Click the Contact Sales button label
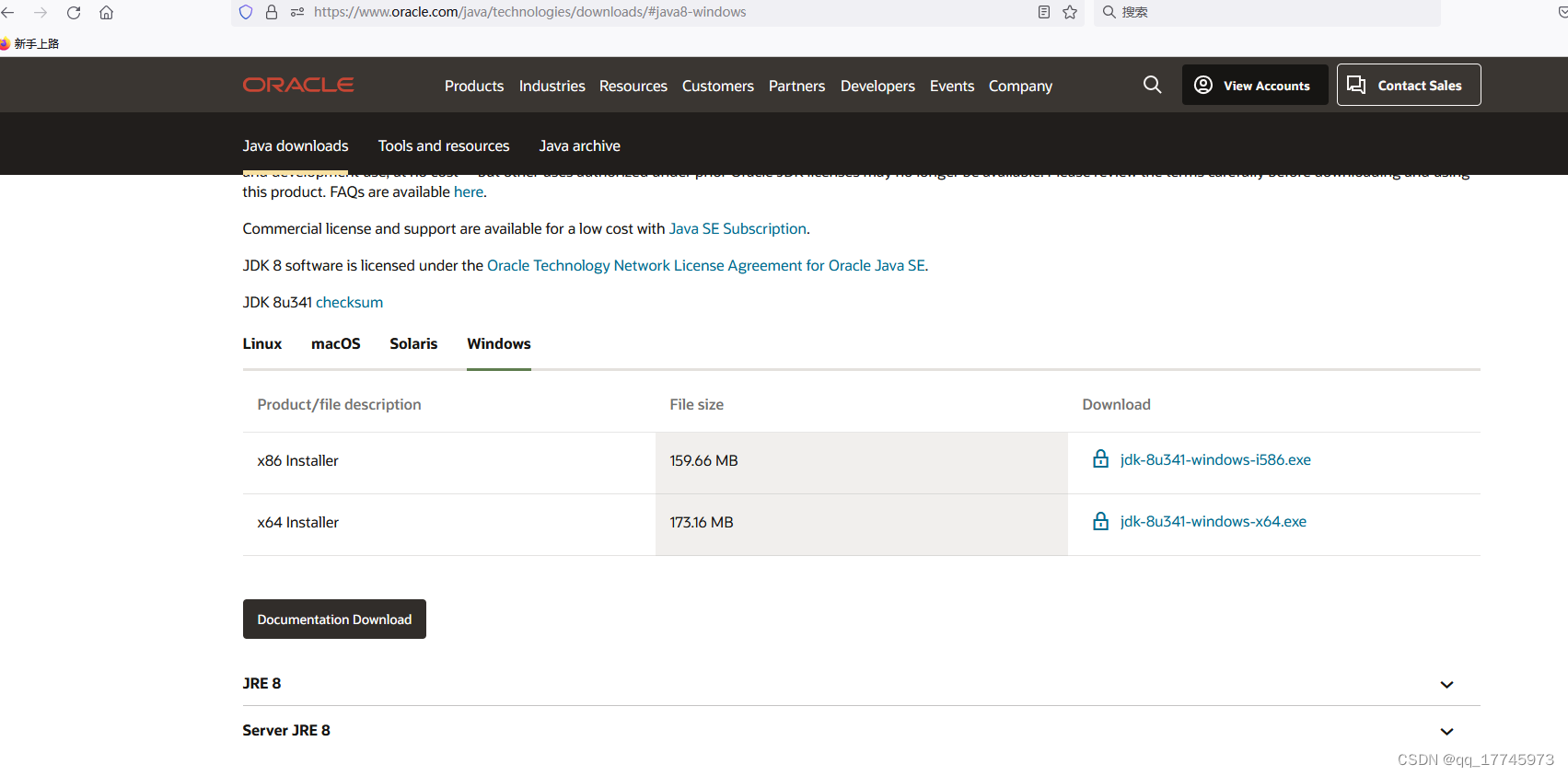The width and height of the screenshot is (1568, 776). point(1420,86)
